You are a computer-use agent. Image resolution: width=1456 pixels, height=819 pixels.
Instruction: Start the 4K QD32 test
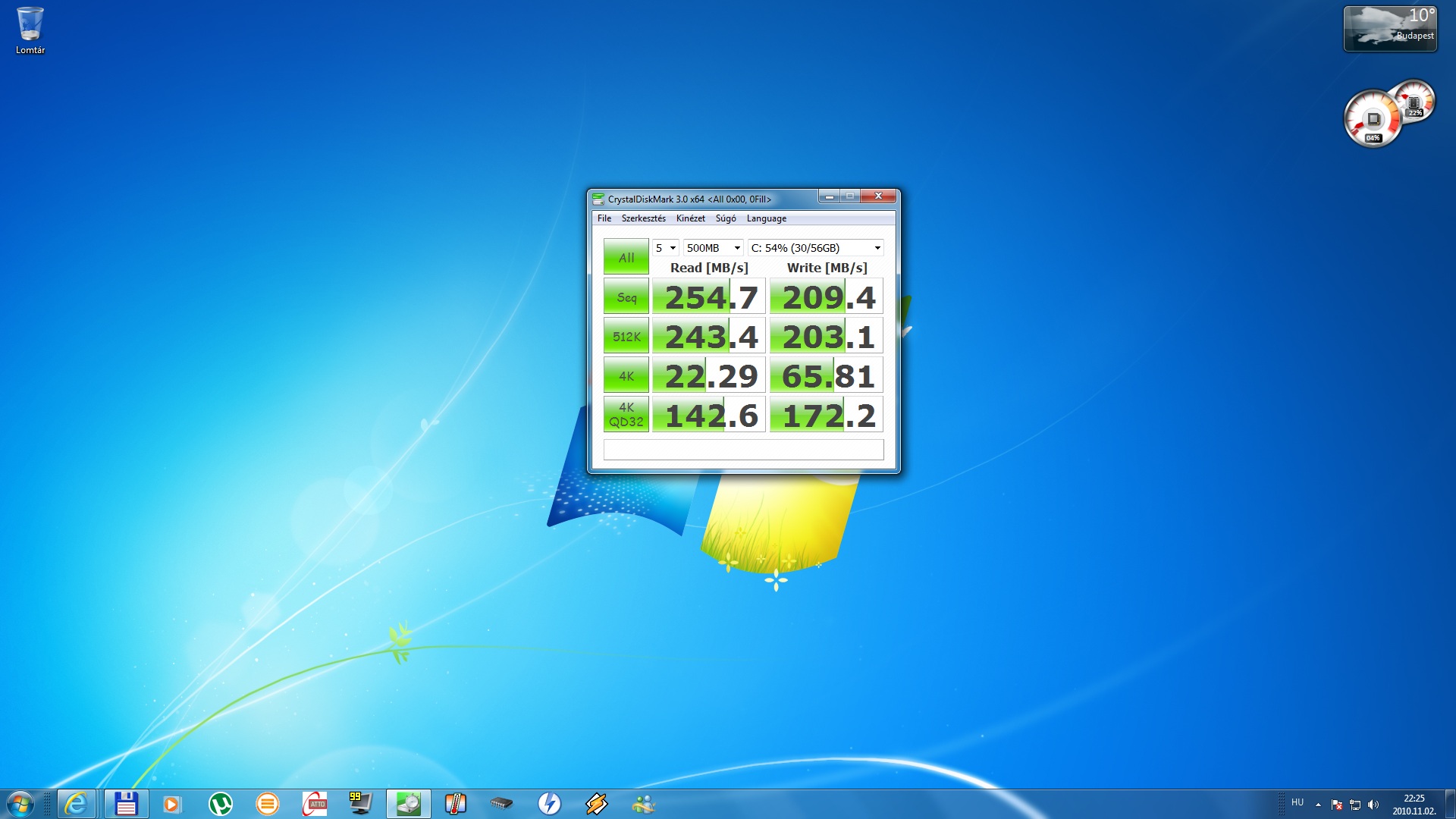(626, 415)
